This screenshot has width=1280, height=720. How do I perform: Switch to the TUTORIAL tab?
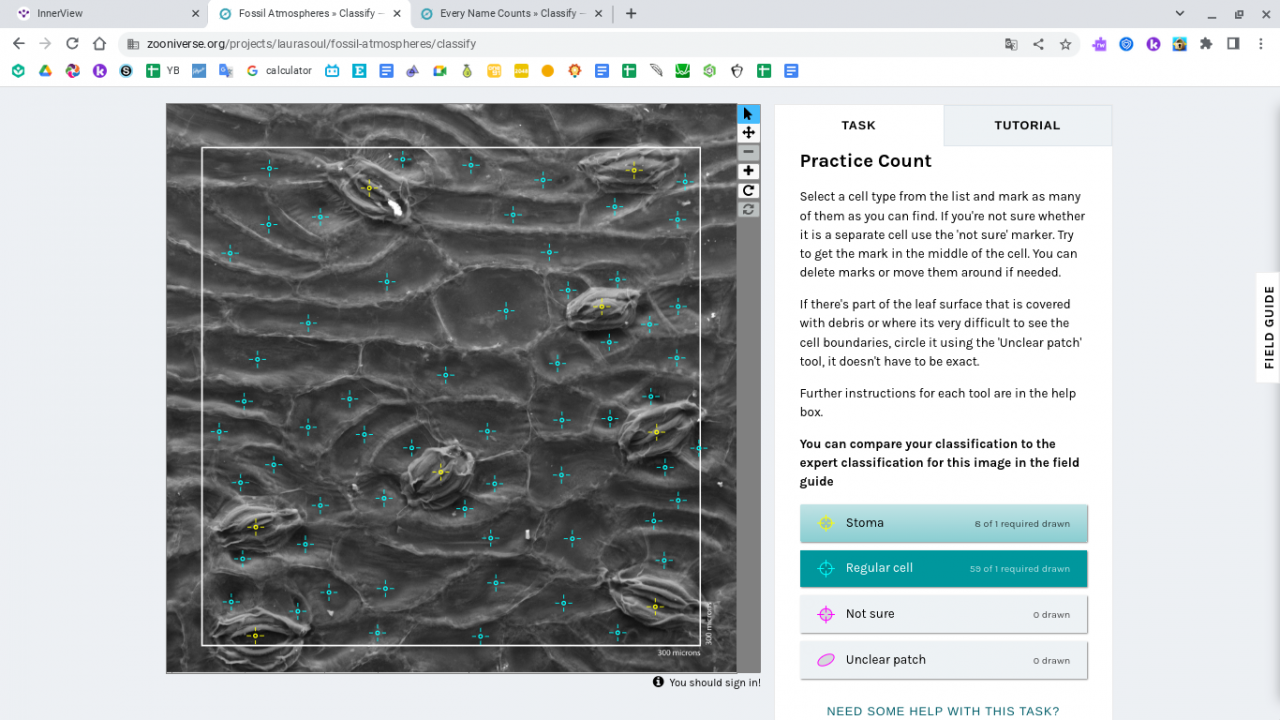[x=1027, y=125]
